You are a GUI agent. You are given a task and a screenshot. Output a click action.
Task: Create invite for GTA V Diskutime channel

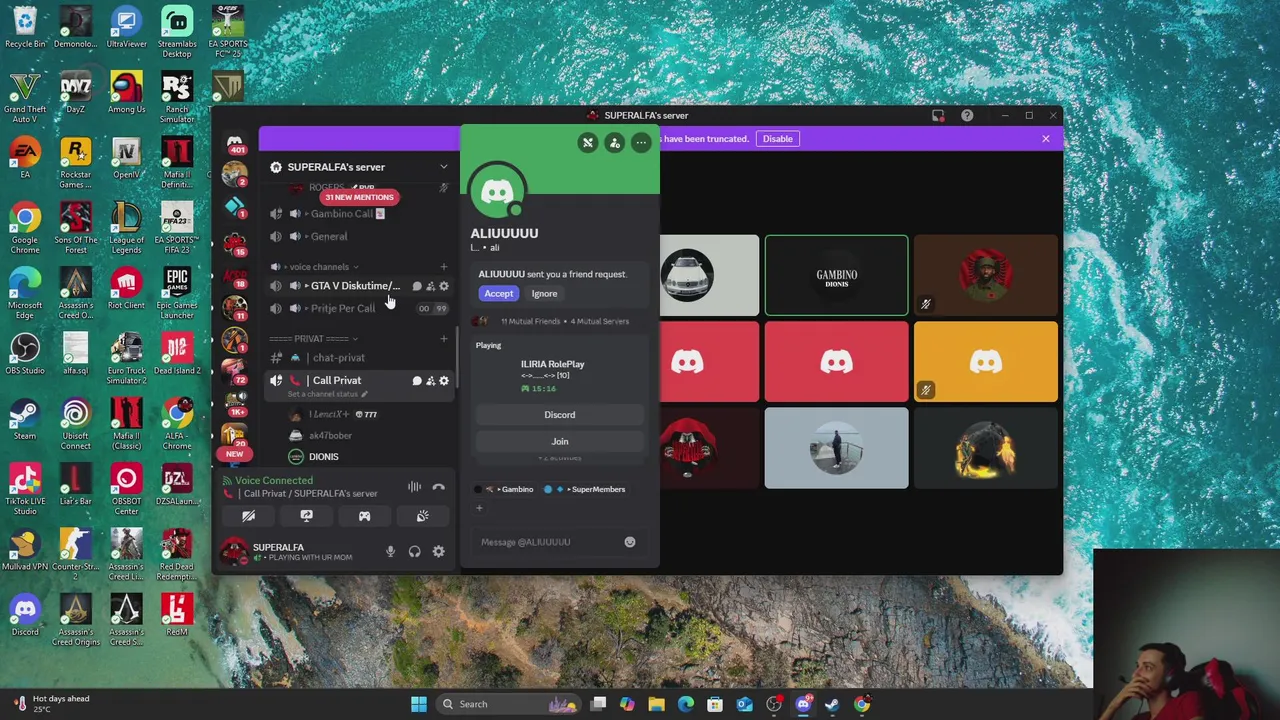point(431,287)
